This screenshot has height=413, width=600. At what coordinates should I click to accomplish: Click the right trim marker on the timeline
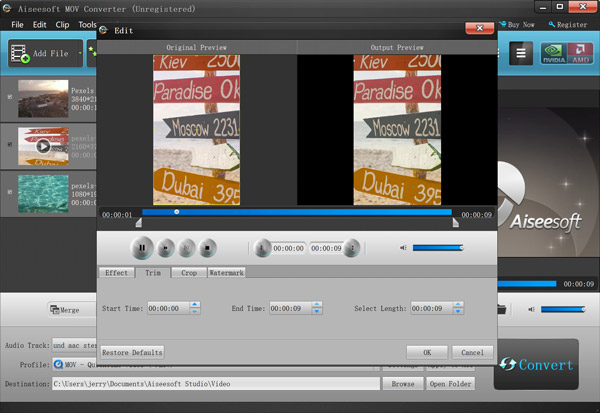point(455,222)
